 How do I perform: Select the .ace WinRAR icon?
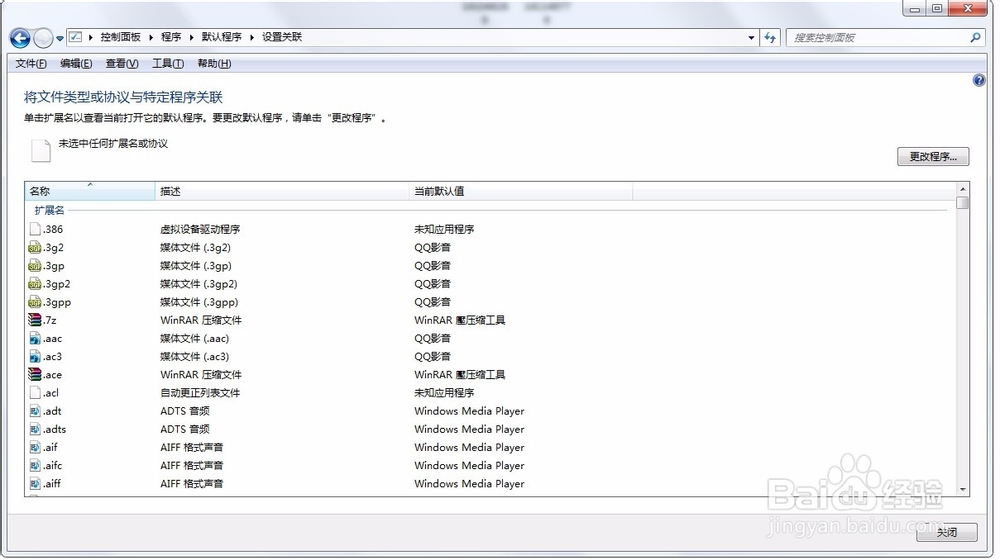tap(35, 375)
